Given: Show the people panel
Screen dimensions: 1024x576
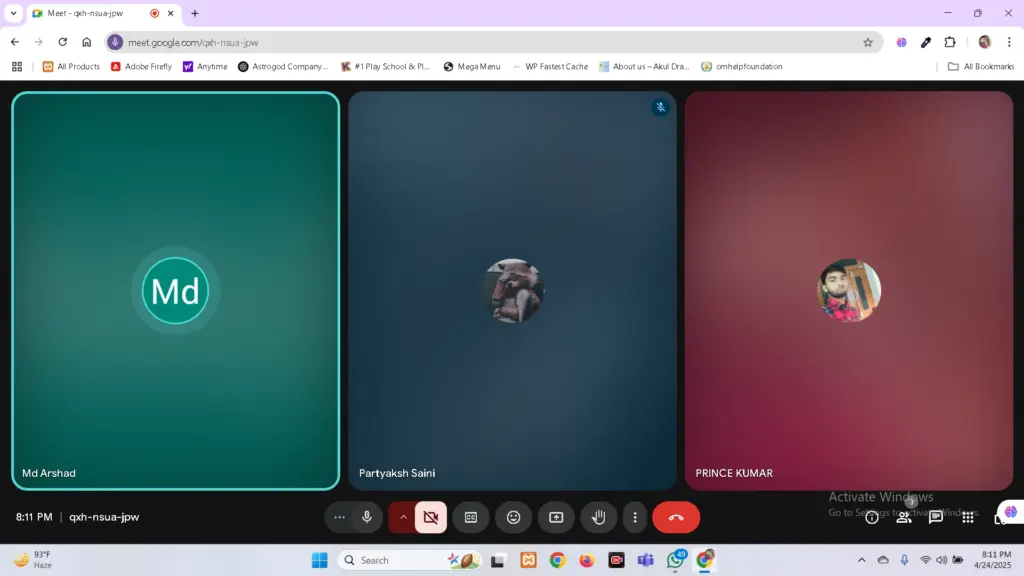Looking at the screenshot, I should click(904, 518).
